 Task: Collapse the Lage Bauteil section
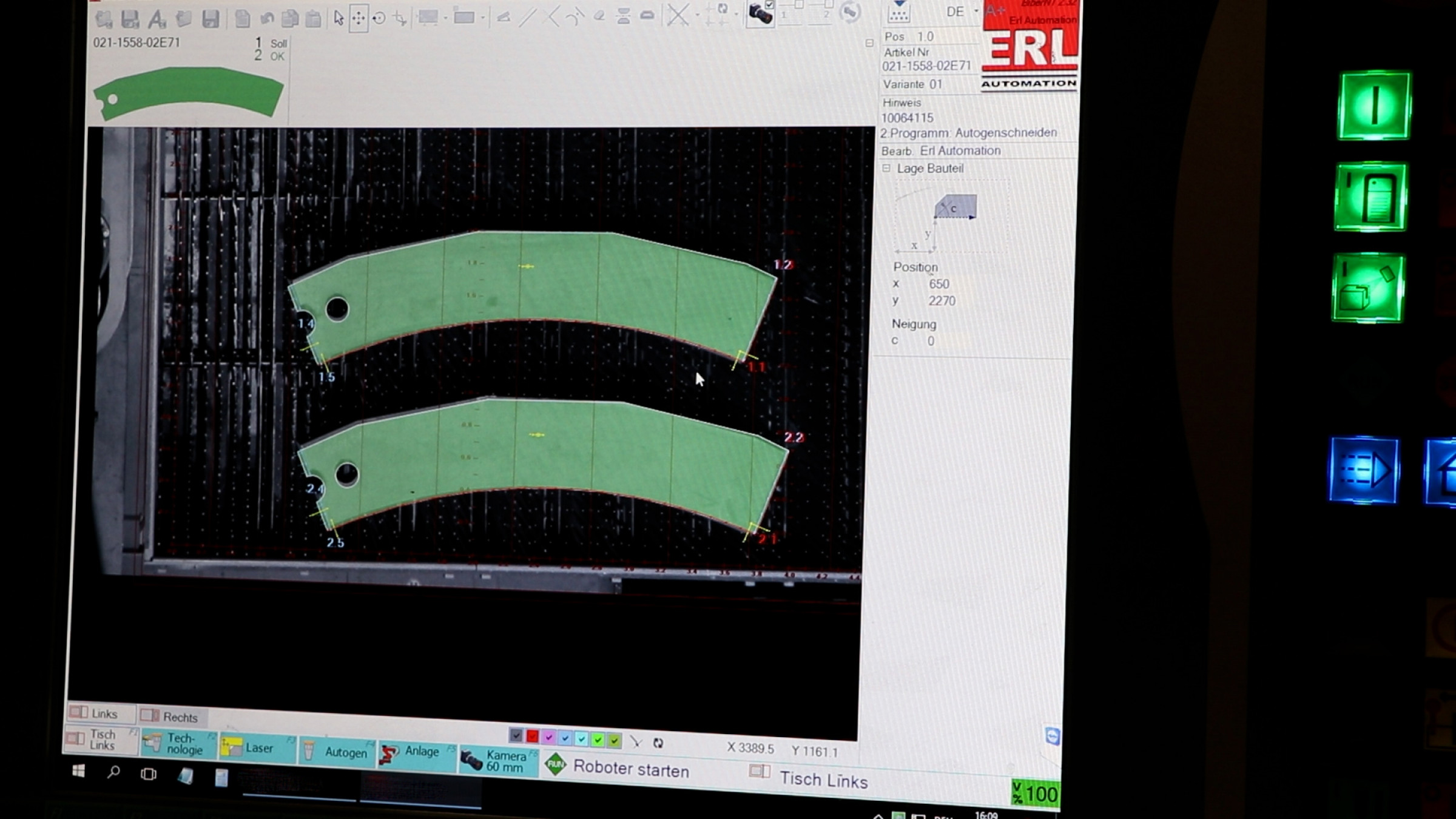tap(886, 168)
